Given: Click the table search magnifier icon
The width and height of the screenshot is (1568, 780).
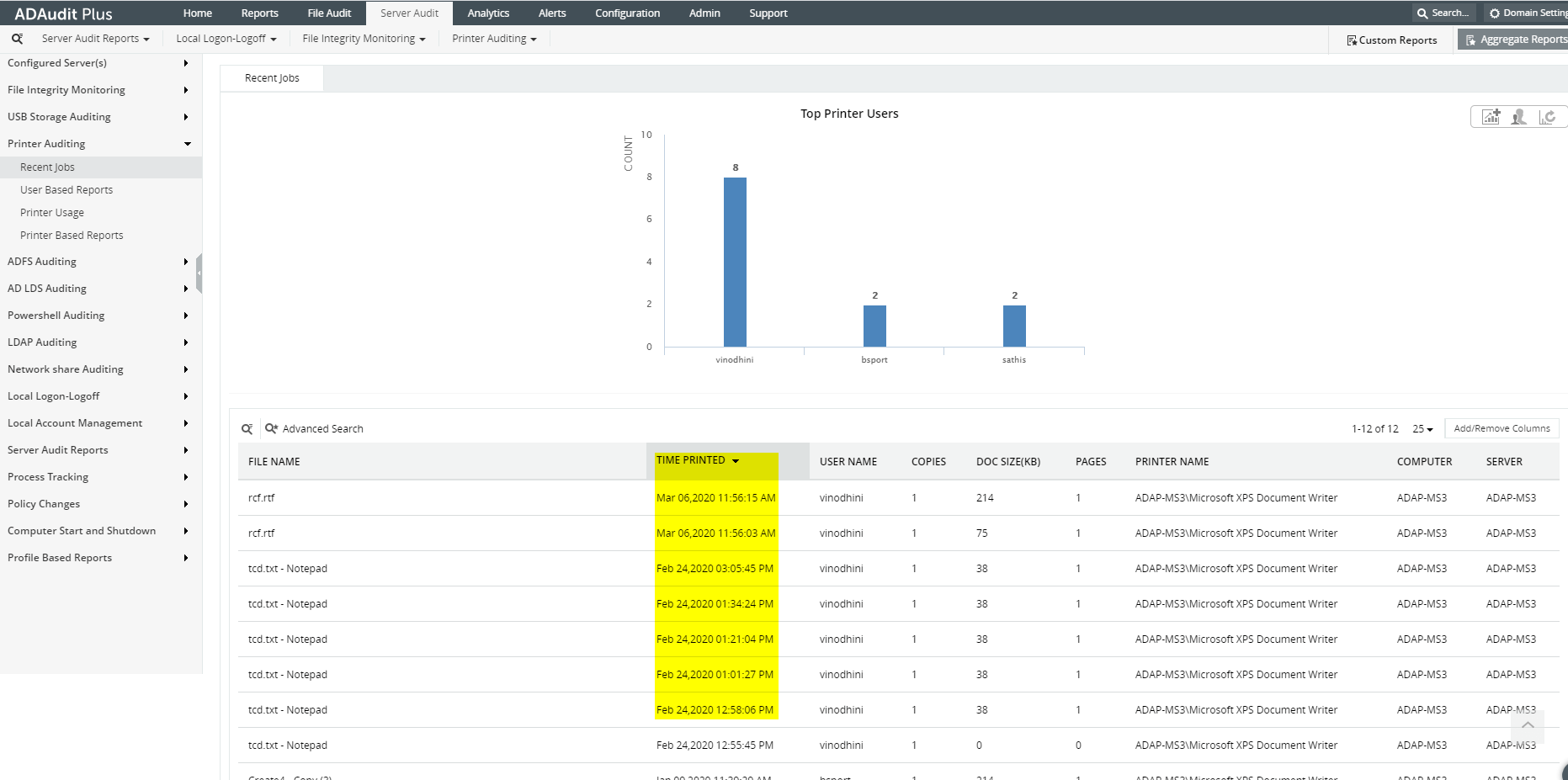Looking at the screenshot, I should click(x=247, y=429).
